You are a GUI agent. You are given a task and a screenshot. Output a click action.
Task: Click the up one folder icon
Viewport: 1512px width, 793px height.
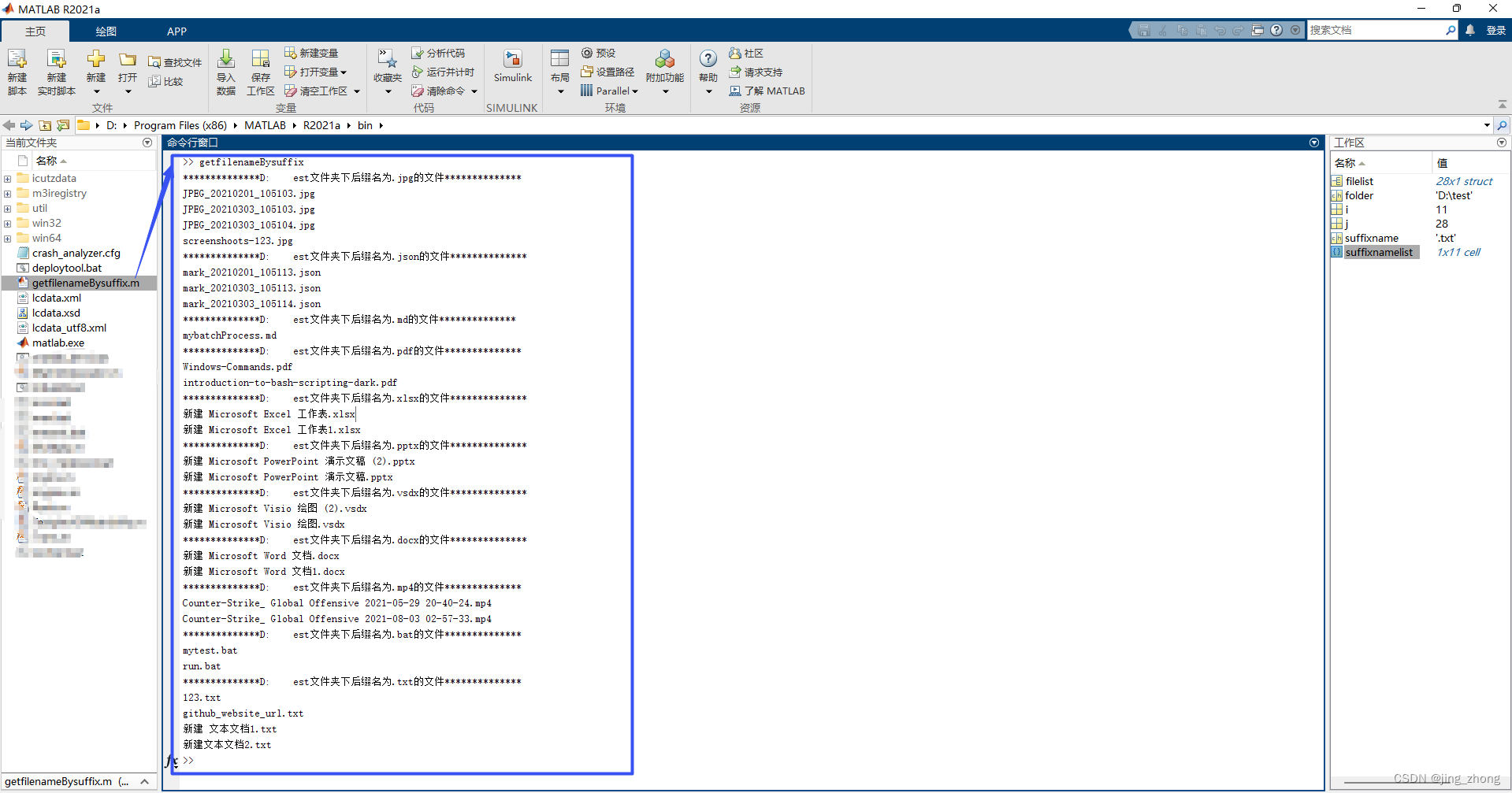coord(45,125)
